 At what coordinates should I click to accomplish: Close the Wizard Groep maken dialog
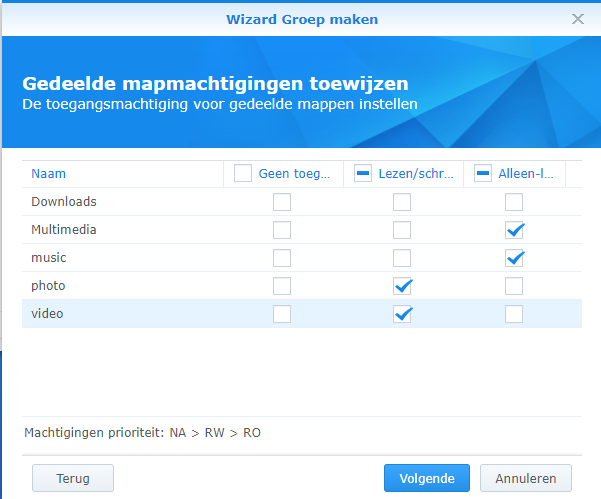click(578, 19)
